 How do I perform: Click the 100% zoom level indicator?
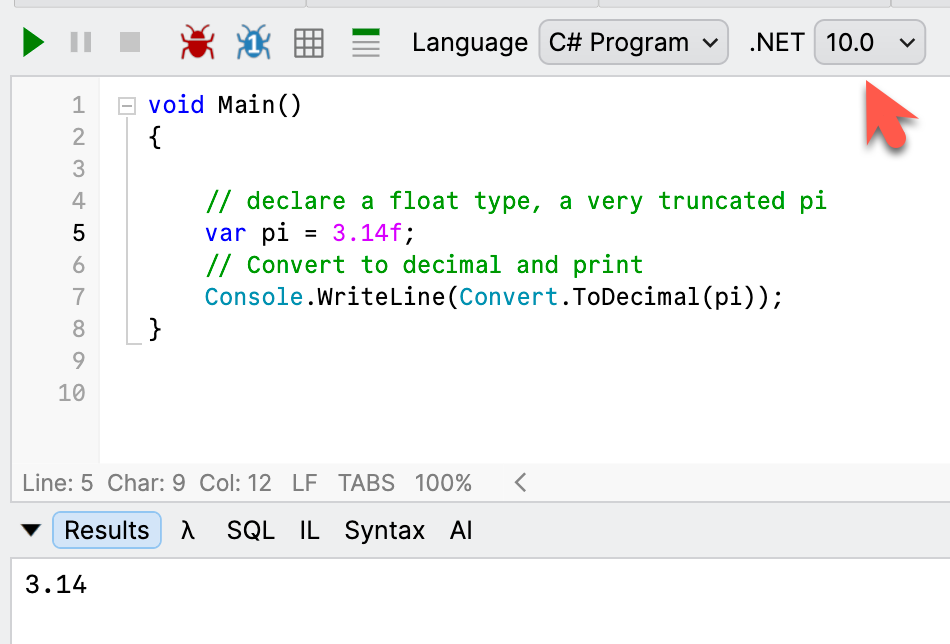click(x=443, y=483)
